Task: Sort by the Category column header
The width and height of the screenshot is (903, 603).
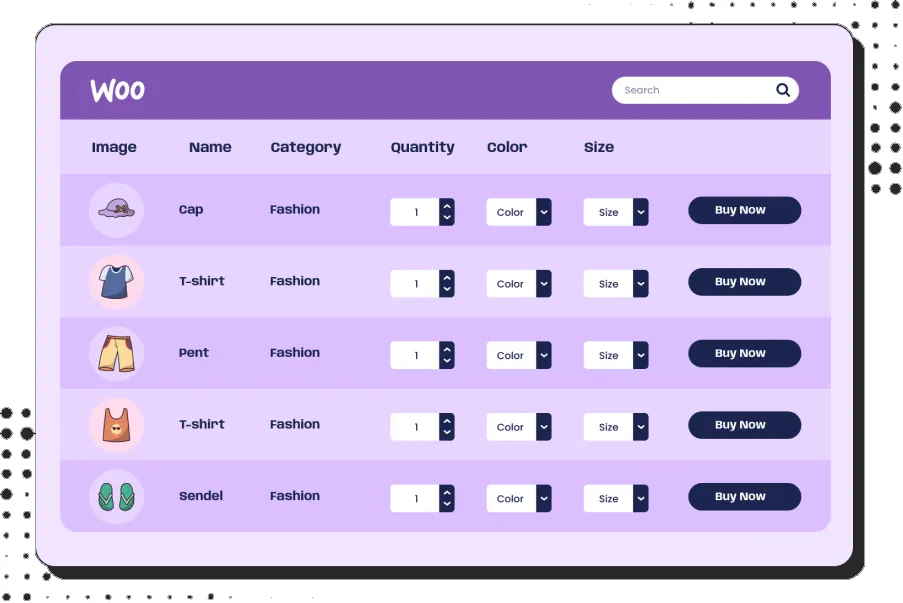Action: point(306,148)
